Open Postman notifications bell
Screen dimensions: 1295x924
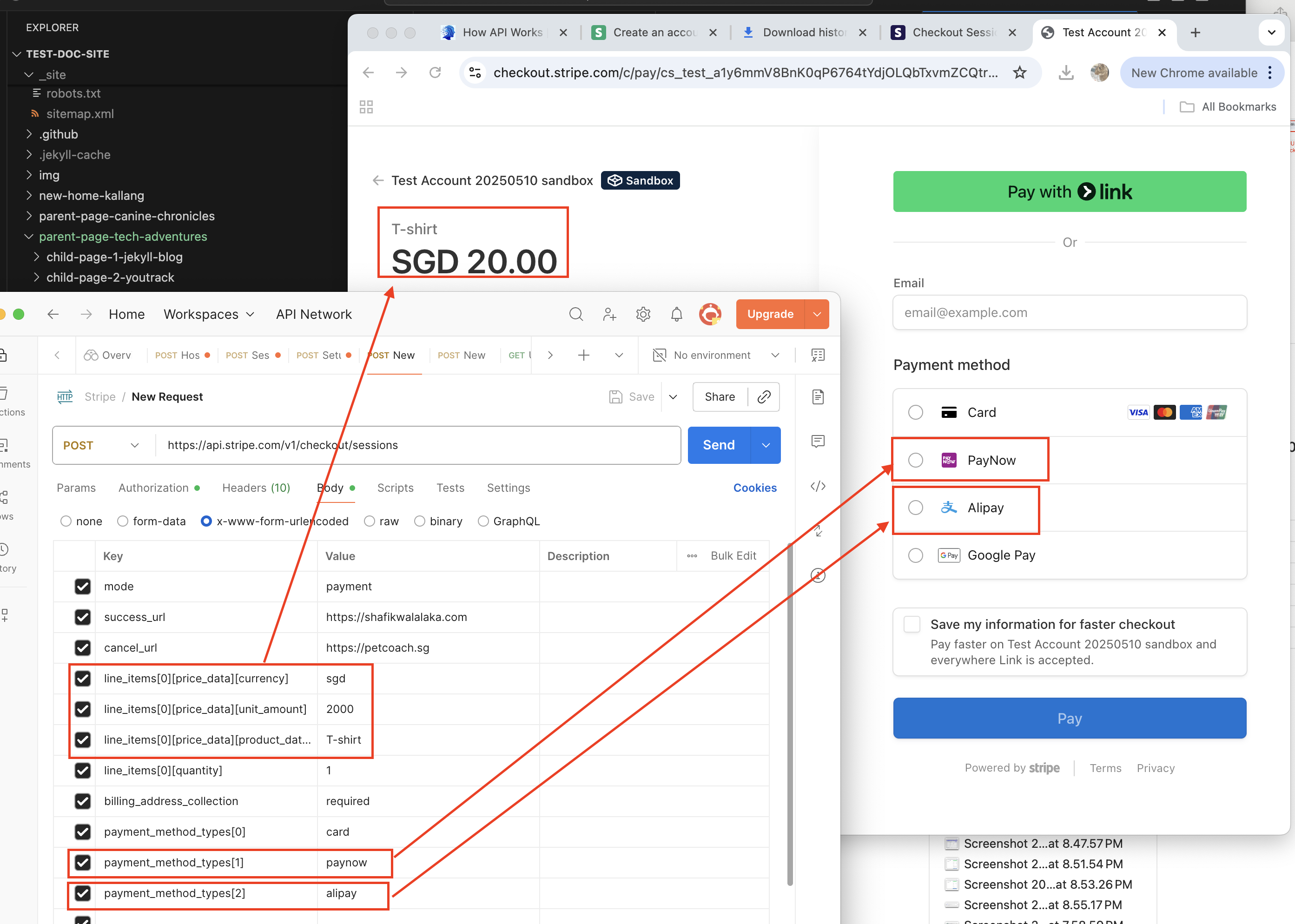pyautogui.click(x=676, y=314)
